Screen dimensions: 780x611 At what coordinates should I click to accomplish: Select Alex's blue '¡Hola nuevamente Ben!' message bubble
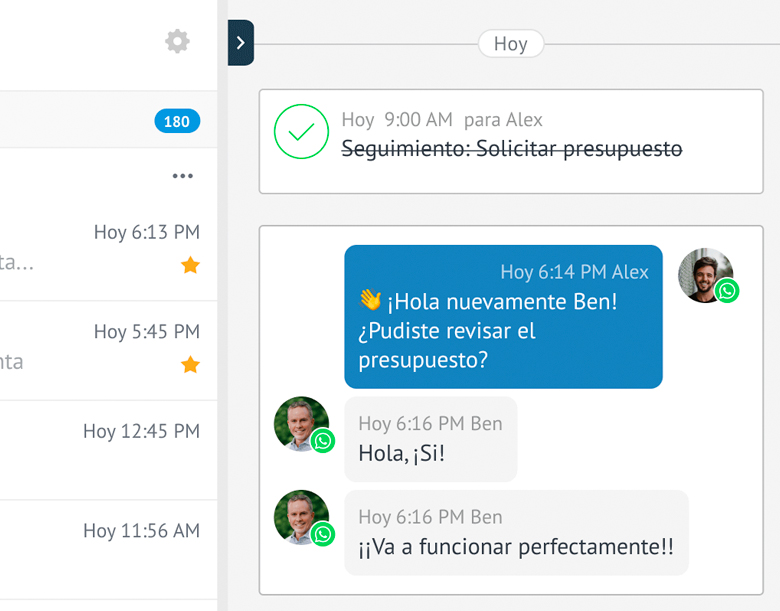(503, 316)
